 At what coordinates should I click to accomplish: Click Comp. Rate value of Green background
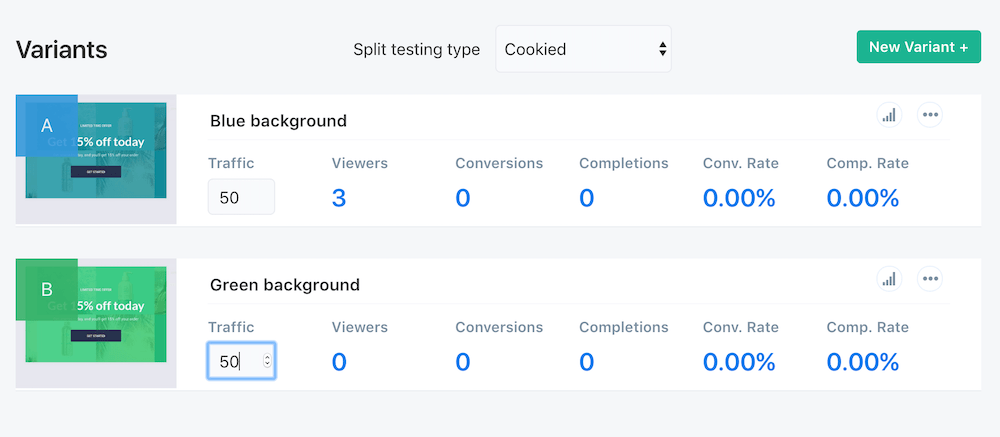[x=863, y=362]
